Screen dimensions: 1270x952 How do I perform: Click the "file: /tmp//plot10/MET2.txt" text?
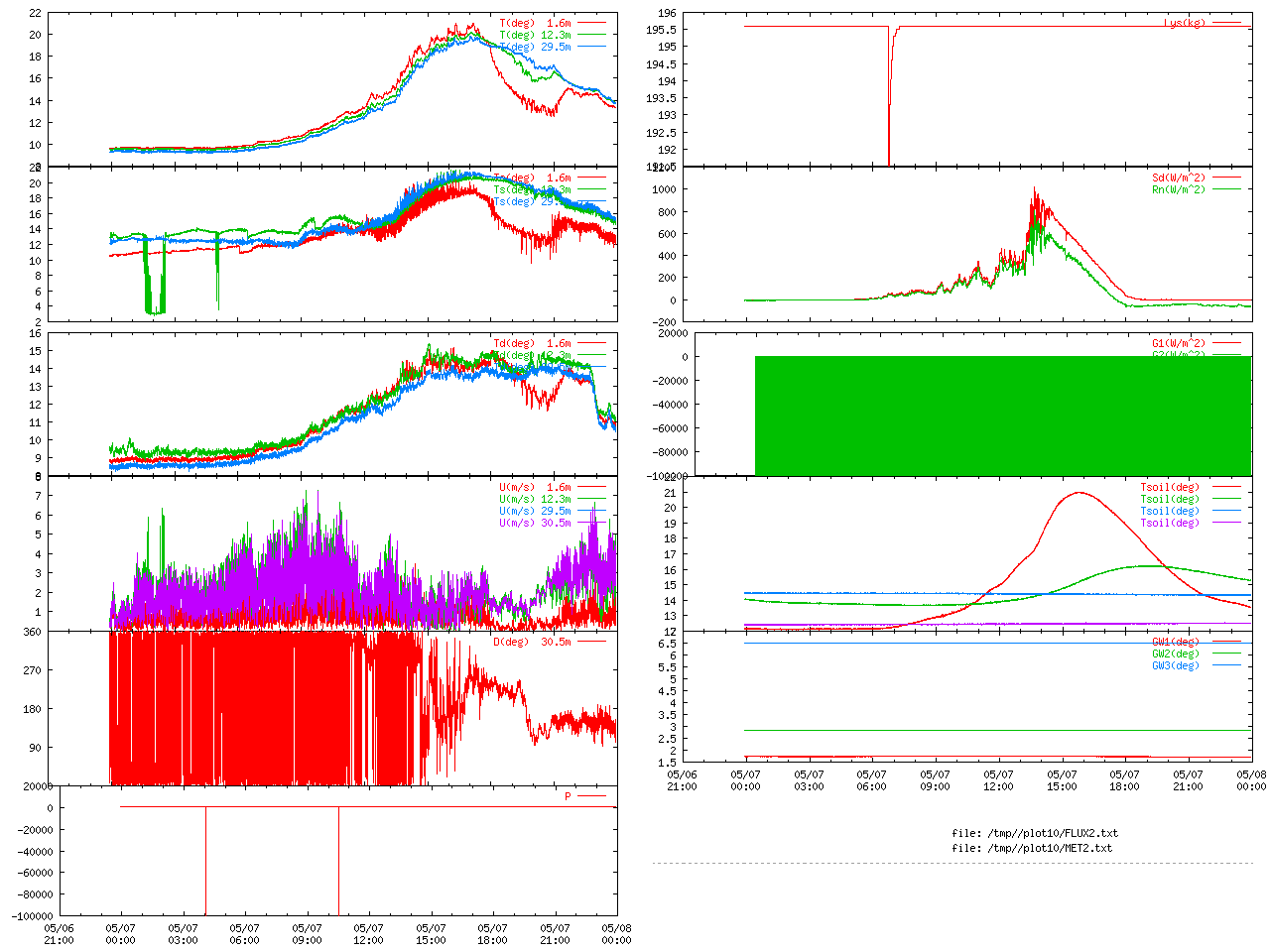tap(1032, 849)
